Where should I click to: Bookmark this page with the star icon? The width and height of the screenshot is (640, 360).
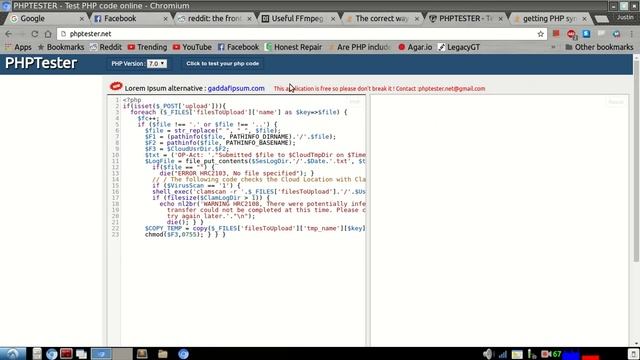(540, 34)
